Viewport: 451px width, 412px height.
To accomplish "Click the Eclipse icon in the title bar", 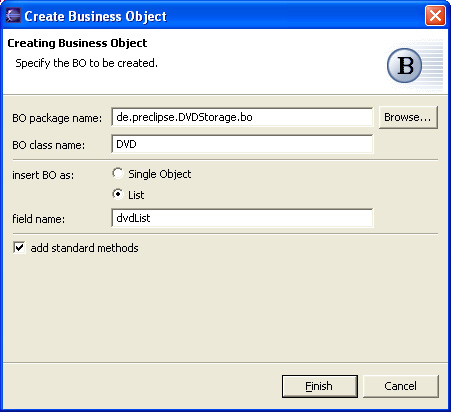I will (x=12, y=16).
